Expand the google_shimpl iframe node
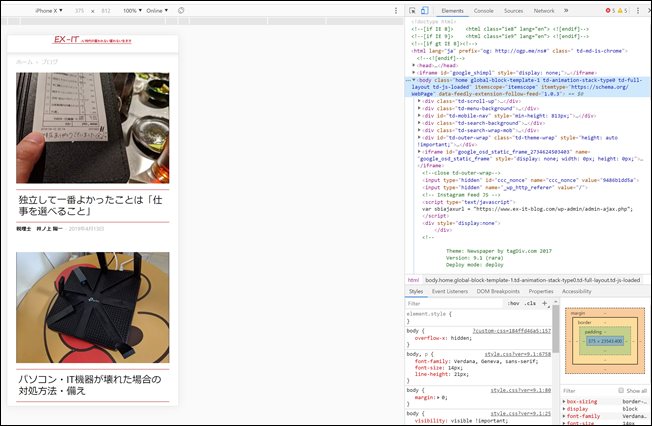 pyautogui.click(x=414, y=72)
